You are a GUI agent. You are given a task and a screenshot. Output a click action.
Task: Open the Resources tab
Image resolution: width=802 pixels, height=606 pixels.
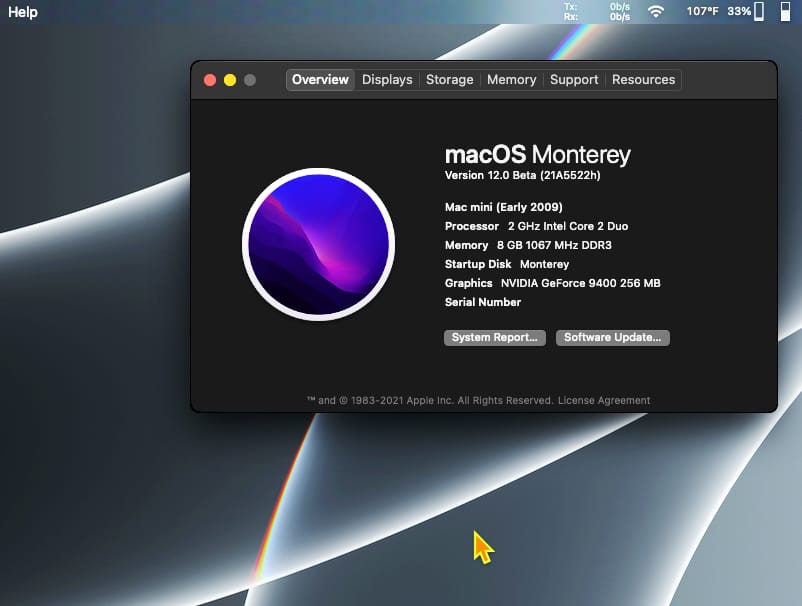[x=643, y=80]
